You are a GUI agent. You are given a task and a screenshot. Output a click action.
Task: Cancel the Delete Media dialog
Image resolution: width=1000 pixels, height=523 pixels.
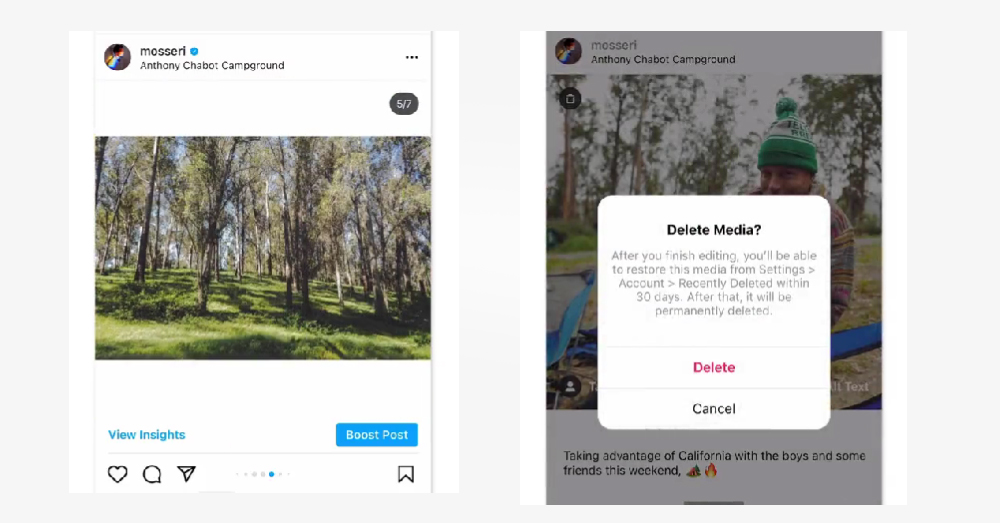click(x=714, y=409)
